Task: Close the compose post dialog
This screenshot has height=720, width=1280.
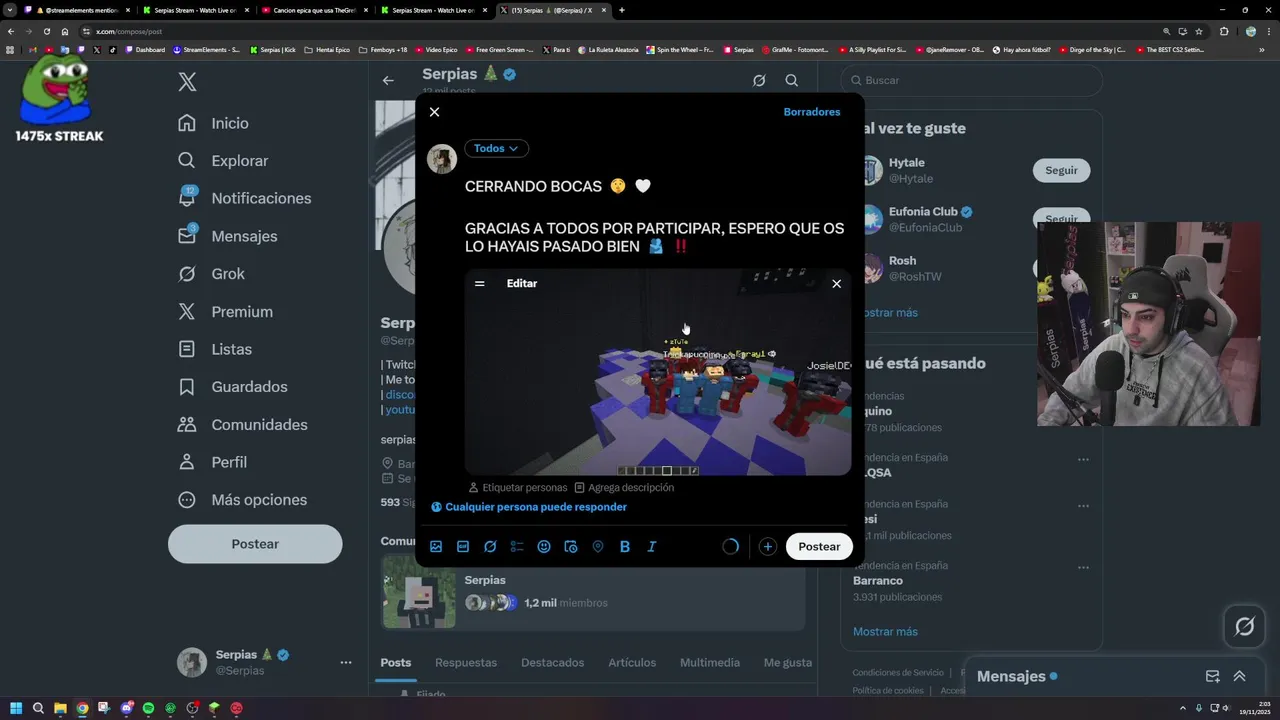Action: (x=434, y=112)
